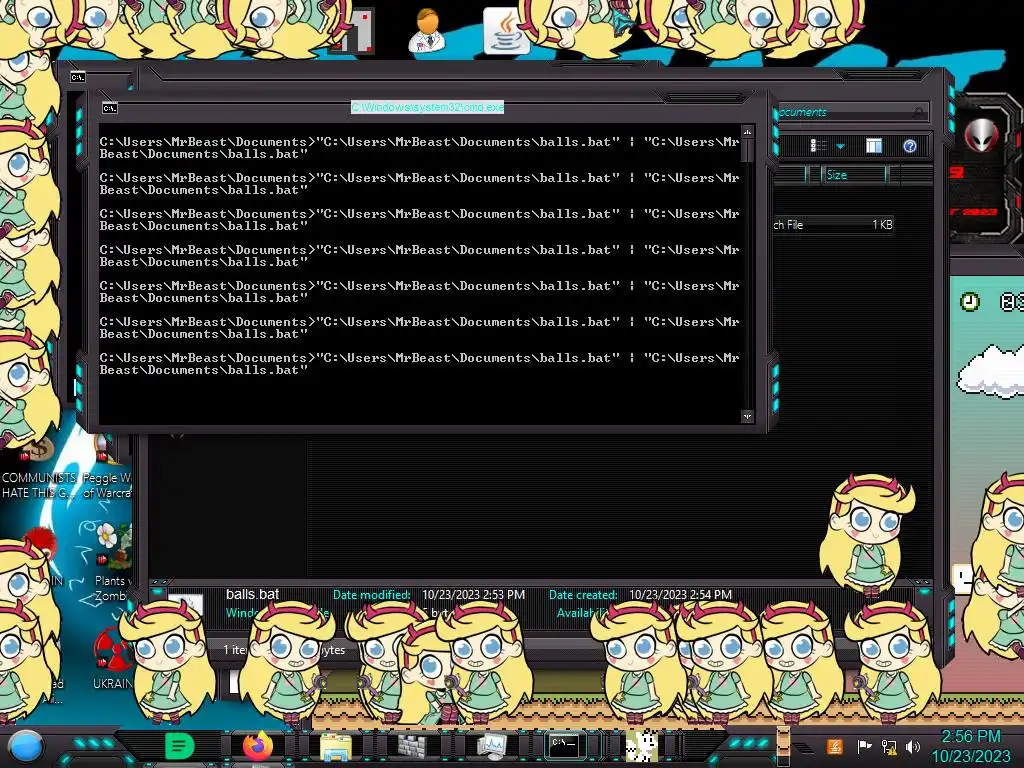Click the brick wall firewall taskbar icon
The height and width of the screenshot is (768, 1024).
click(412, 746)
